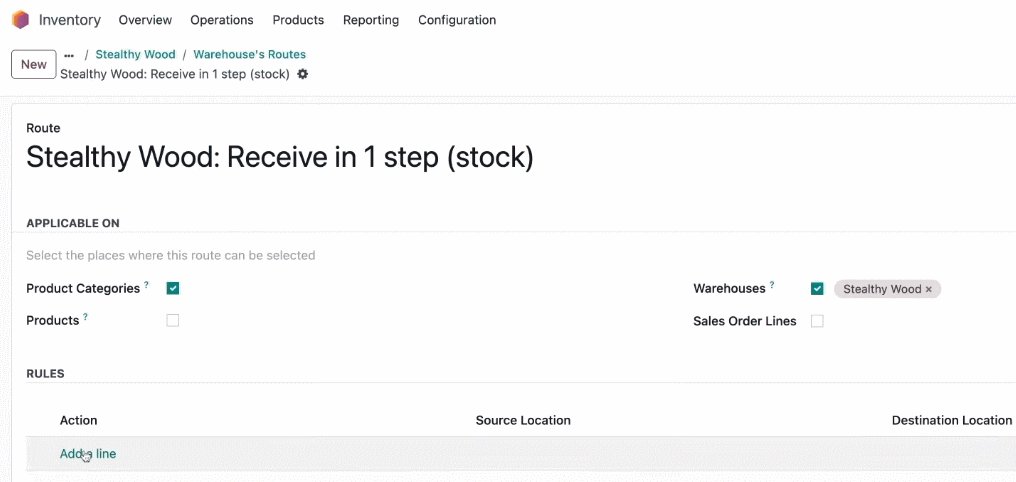Open the Configuration menu
This screenshot has width=1016, height=482.
[457, 20]
